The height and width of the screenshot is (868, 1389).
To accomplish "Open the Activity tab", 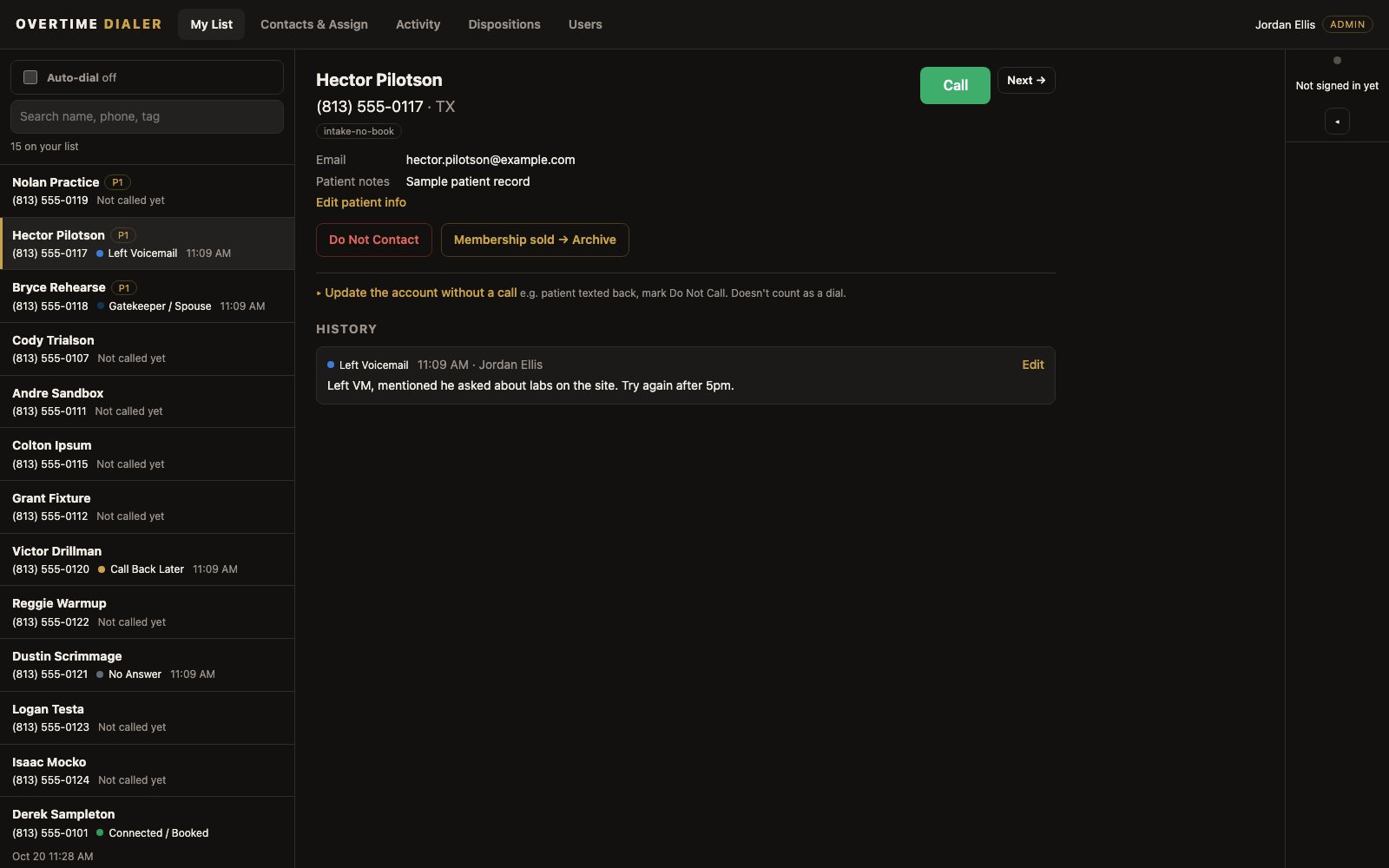I will point(418,24).
